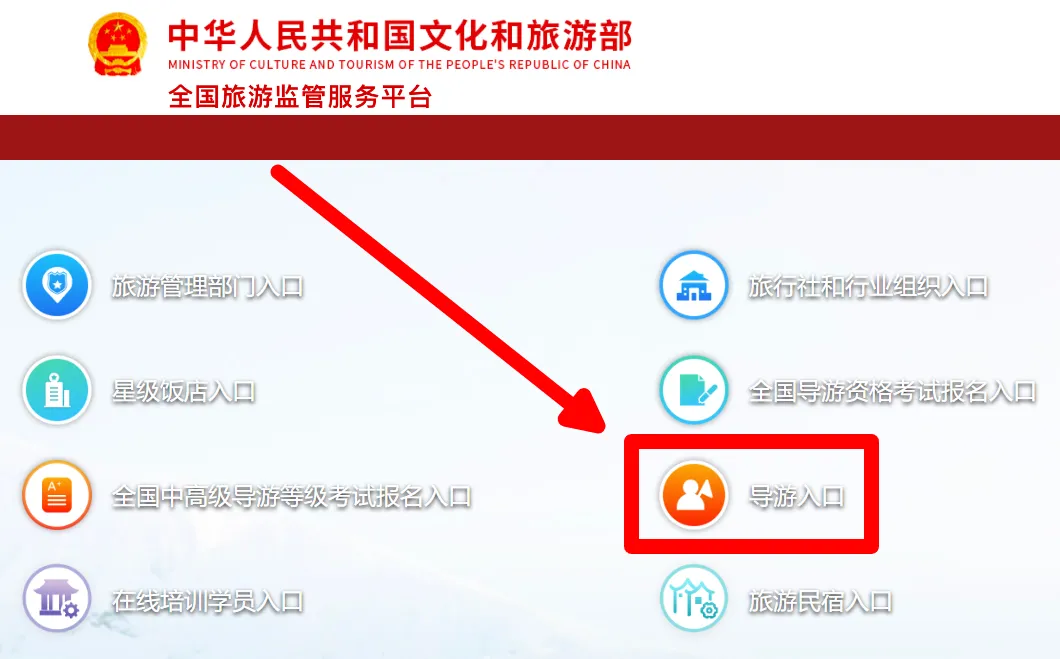This screenshot has width=1060, height=659.
Task: Click the dark red navigation bar
Action: 530,137
